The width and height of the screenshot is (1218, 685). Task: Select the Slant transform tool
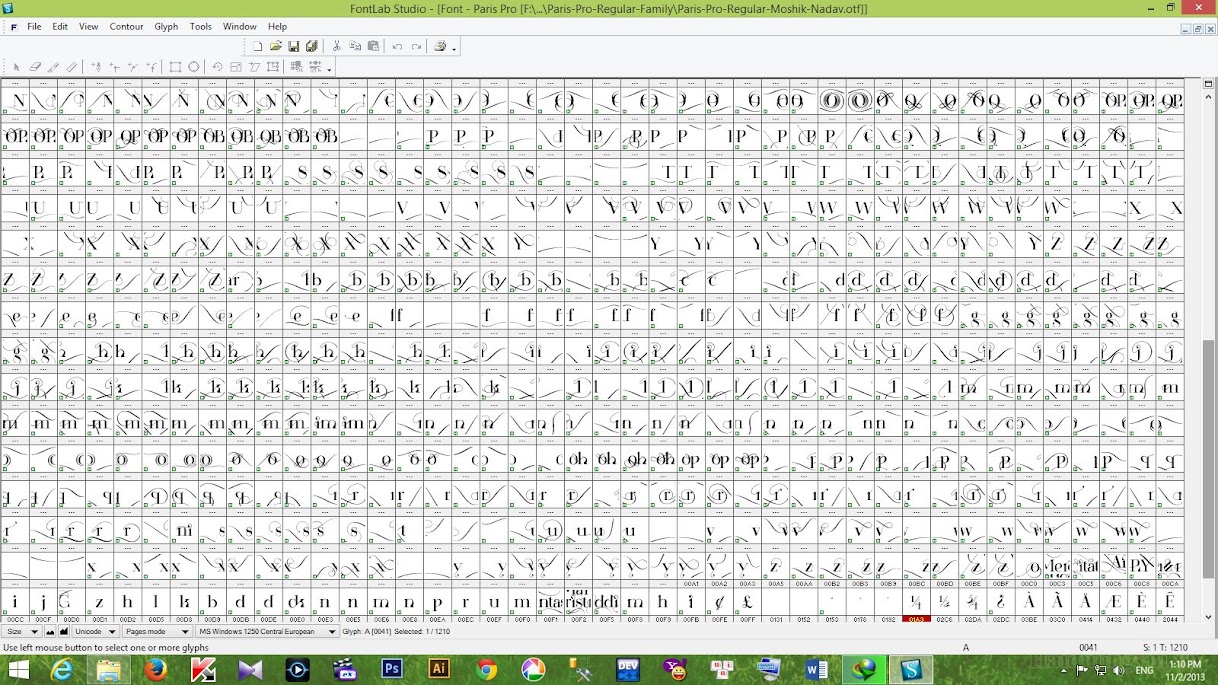tap(254, 67)
